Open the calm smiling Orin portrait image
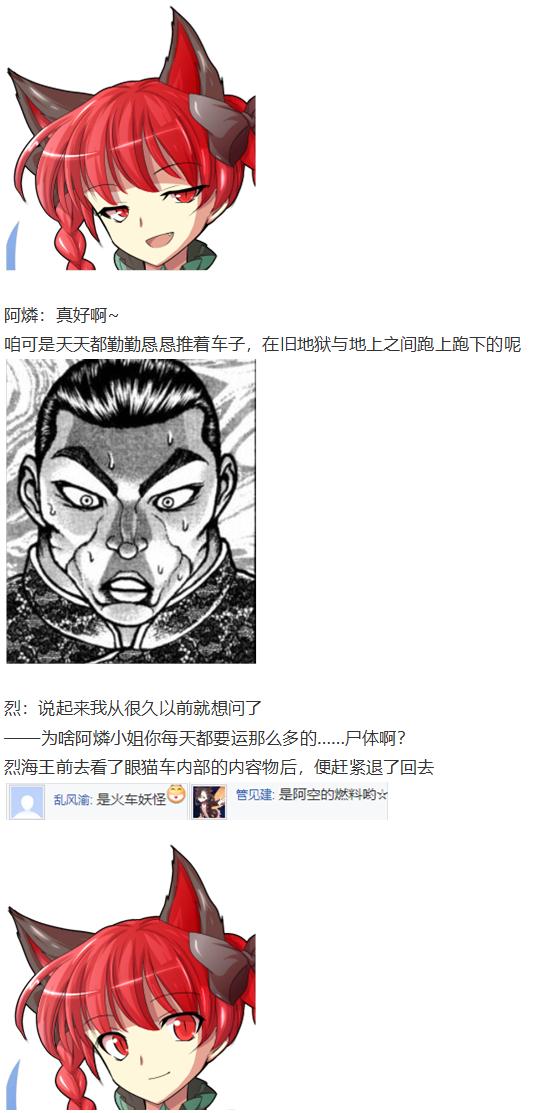Screen dimensions: 558x1113 131,978
